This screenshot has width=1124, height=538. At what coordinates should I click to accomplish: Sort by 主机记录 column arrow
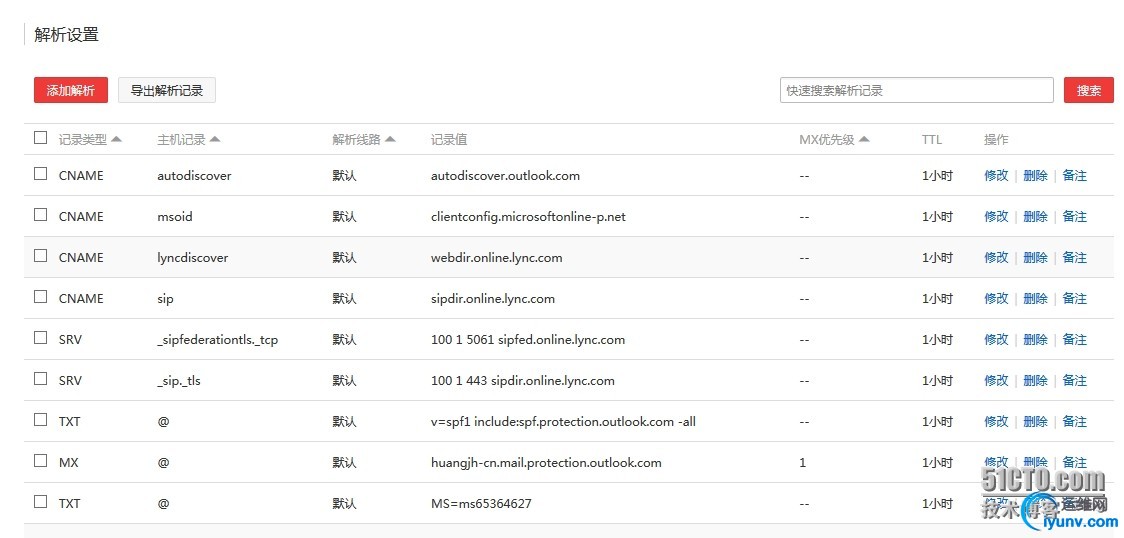[215, 139]
